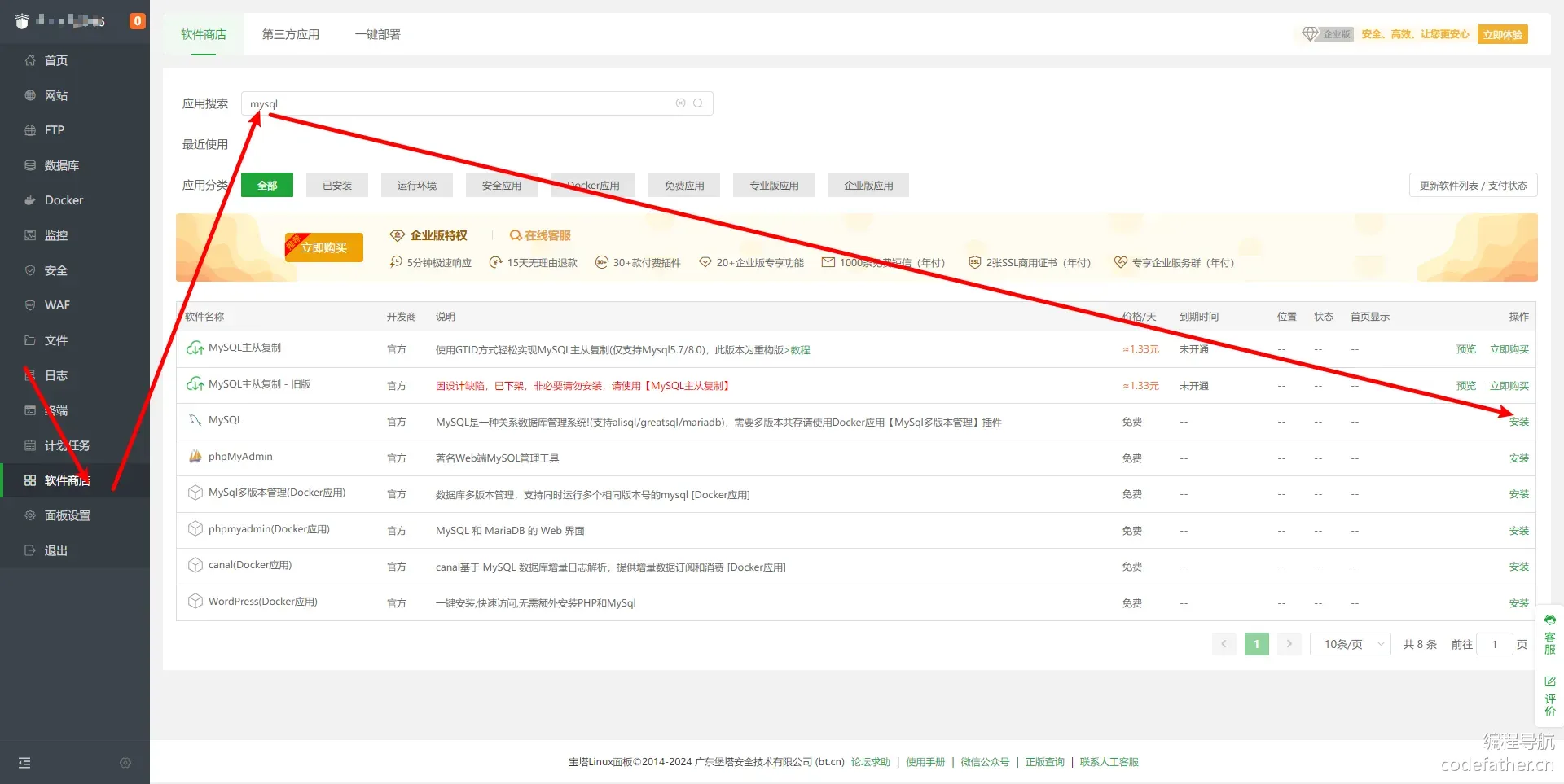Click the phpMyAdmin app icon in the list

pyautogui.click(x=195, y=457)
